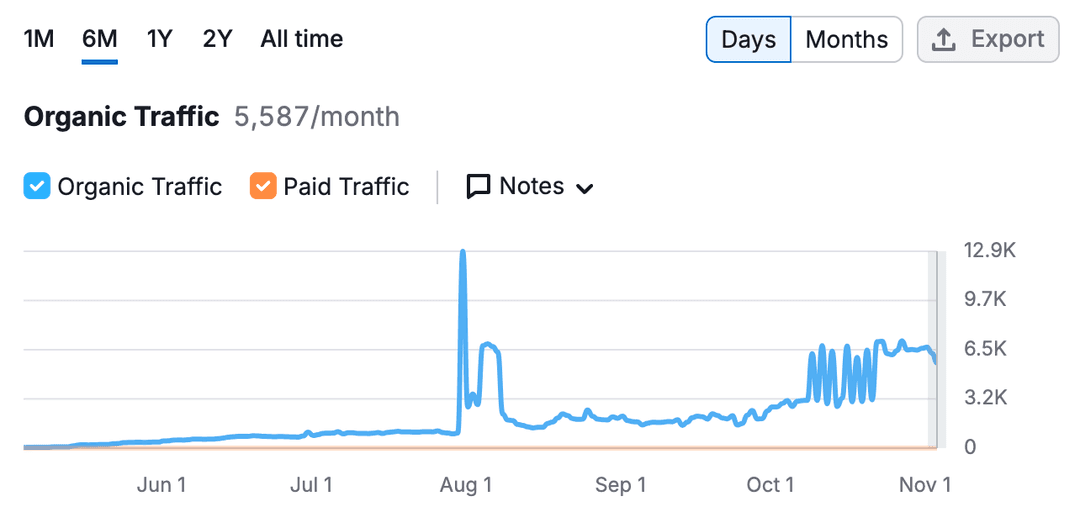This screenshot has height=511, width=1080.
Task: Click the Organic Traffic heading text
Action: (121, 117)
